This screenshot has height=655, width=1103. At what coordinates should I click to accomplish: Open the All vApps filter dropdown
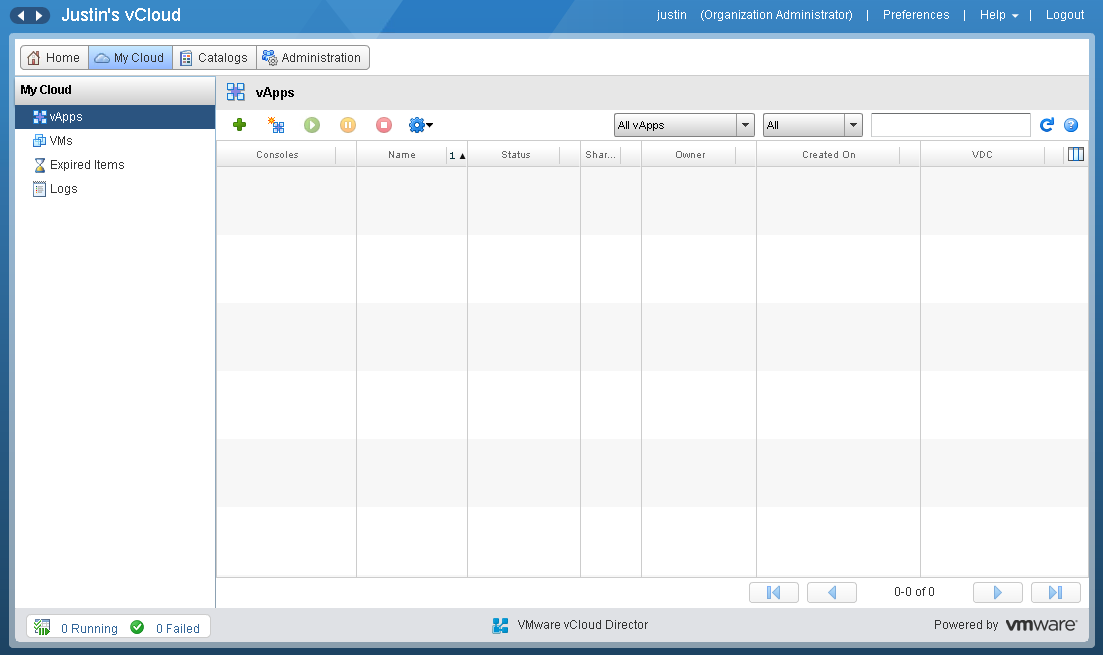coord(684,125)
